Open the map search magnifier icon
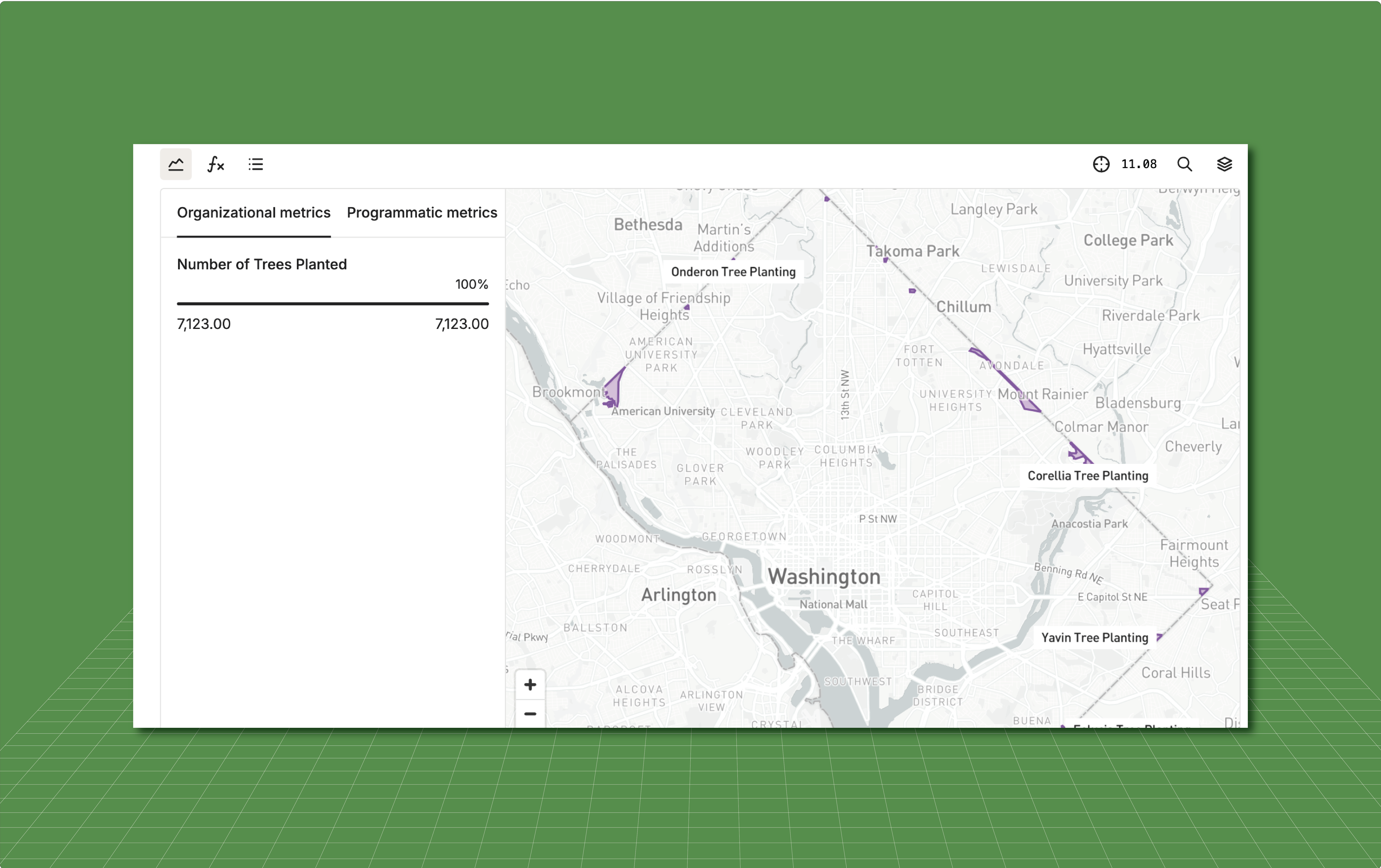 (1184, 164)
